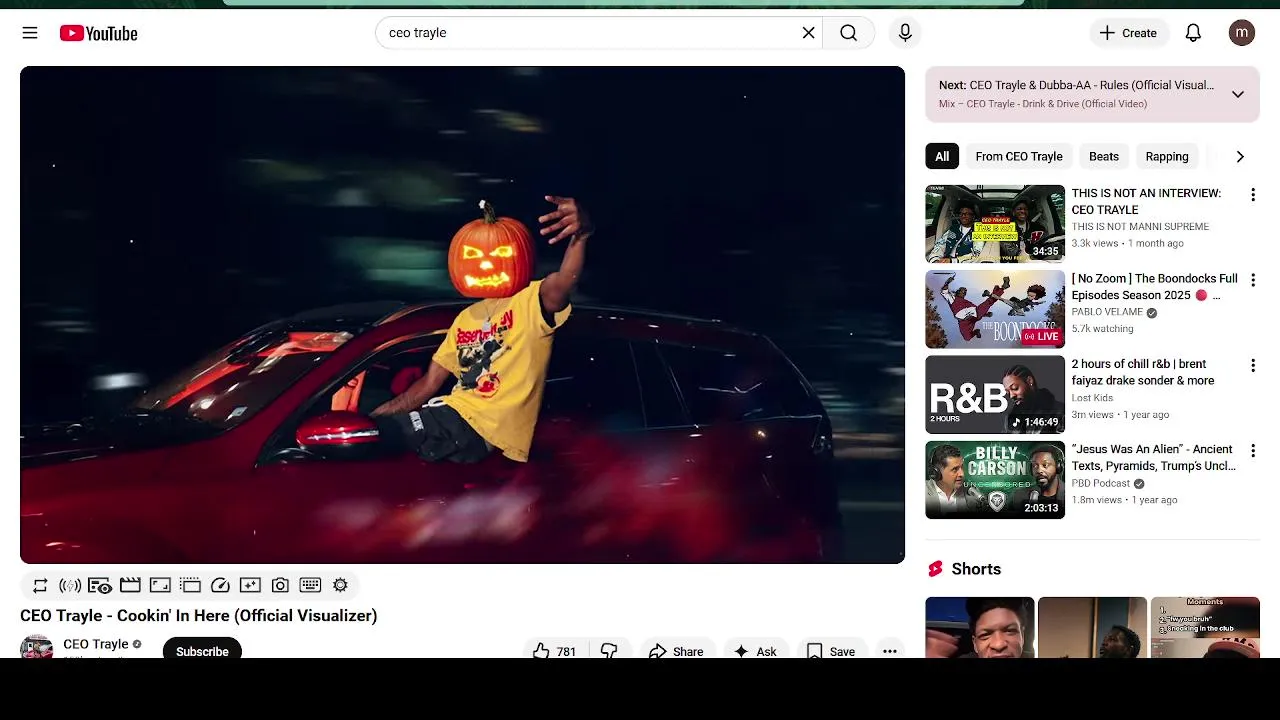Open options for Jesus Was An Alien video
1280x720 pixels.
[1252, 451]
